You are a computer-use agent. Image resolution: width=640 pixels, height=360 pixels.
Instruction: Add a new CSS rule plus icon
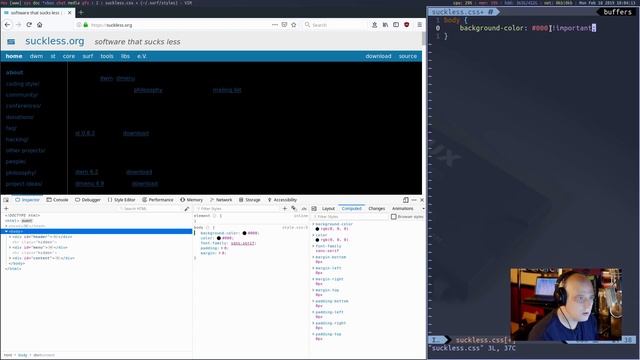[x=285, y=209]
